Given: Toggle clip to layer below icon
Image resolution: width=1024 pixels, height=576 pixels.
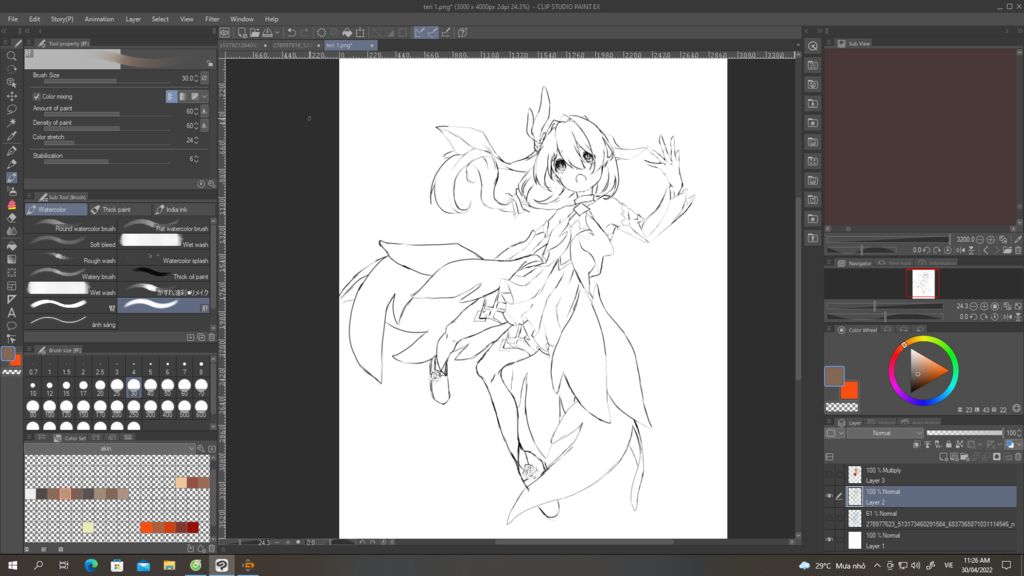Looking at the screenshot, I should (x=916, y=445).
